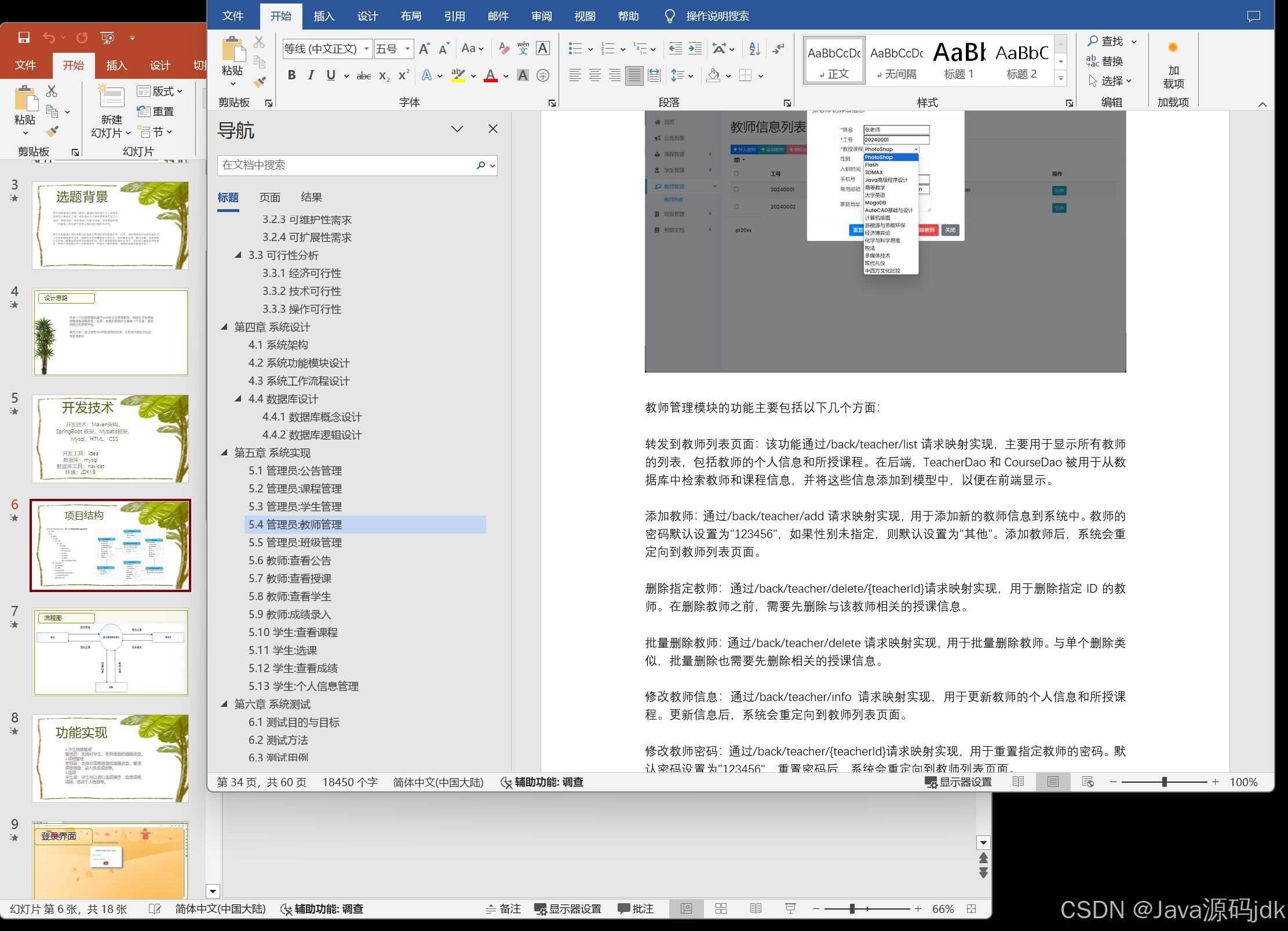Switch navigation pane to 结果 tab
Screen dimensions: 1288x931
pos(311,198)
